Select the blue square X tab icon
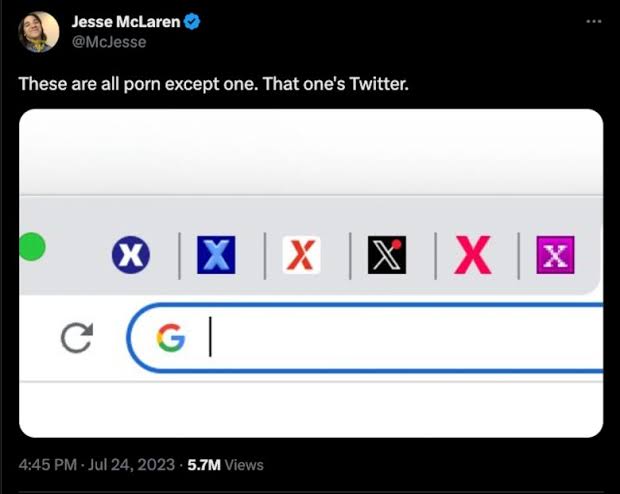 coord(215,256)
